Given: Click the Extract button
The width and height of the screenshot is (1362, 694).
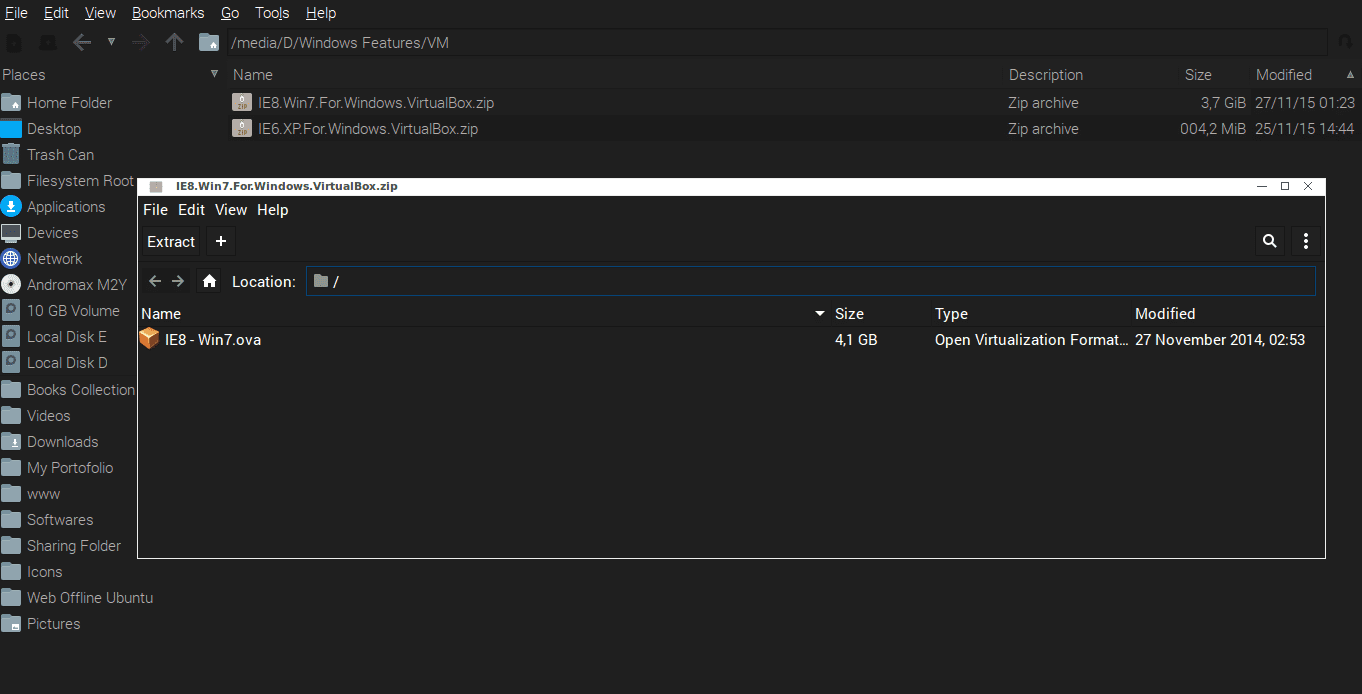Looking at the screenshot, I should pos(171,241).
